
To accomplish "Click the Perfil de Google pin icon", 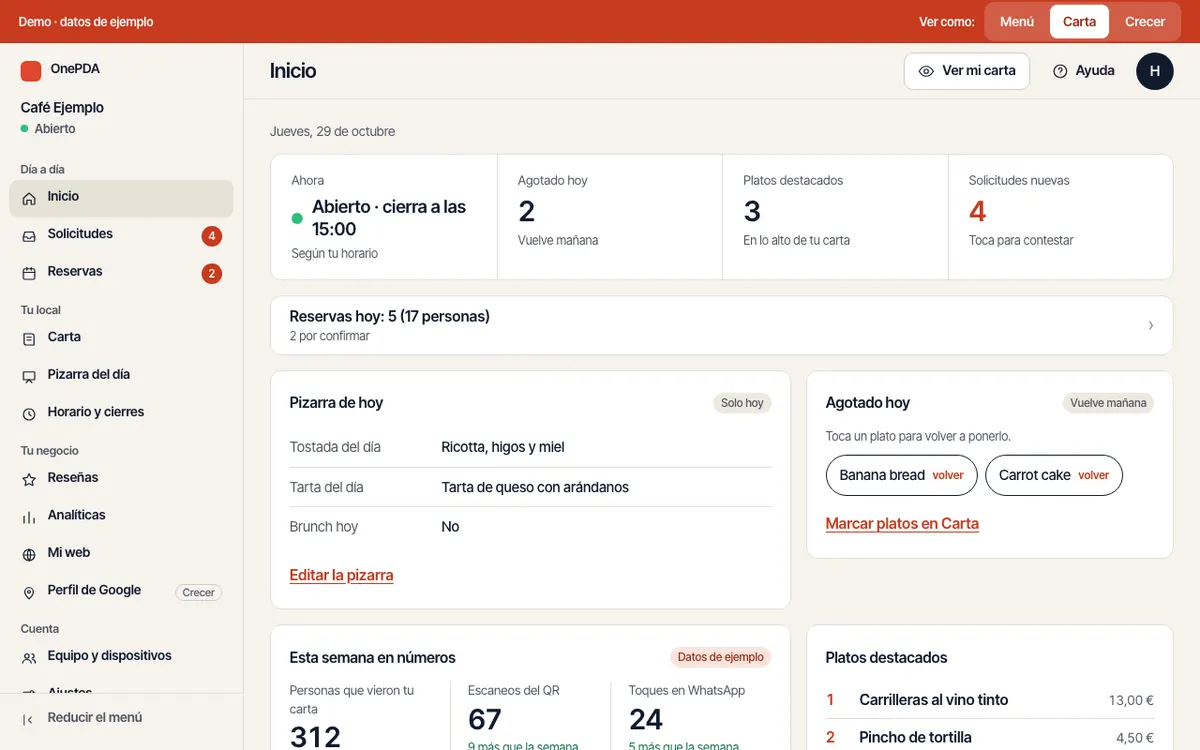I will (29, 591).
